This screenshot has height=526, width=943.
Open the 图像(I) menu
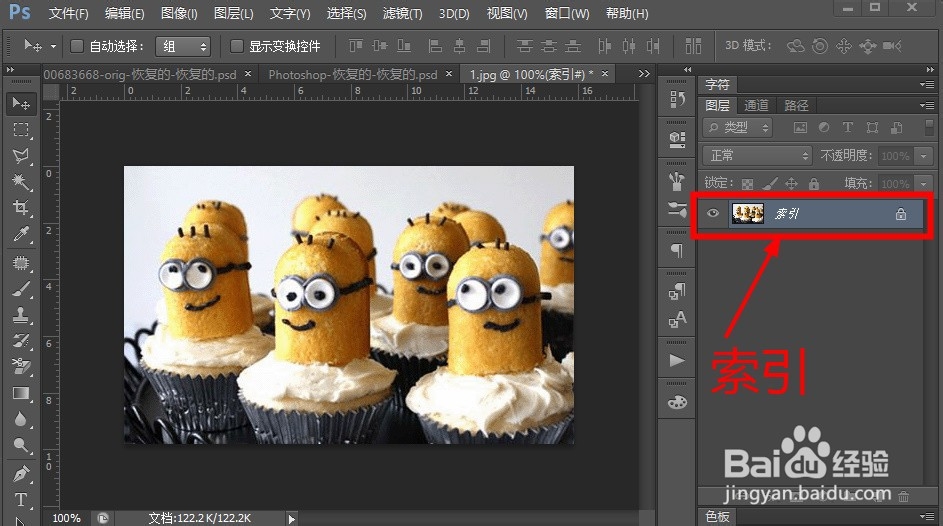tap(179, 13)
